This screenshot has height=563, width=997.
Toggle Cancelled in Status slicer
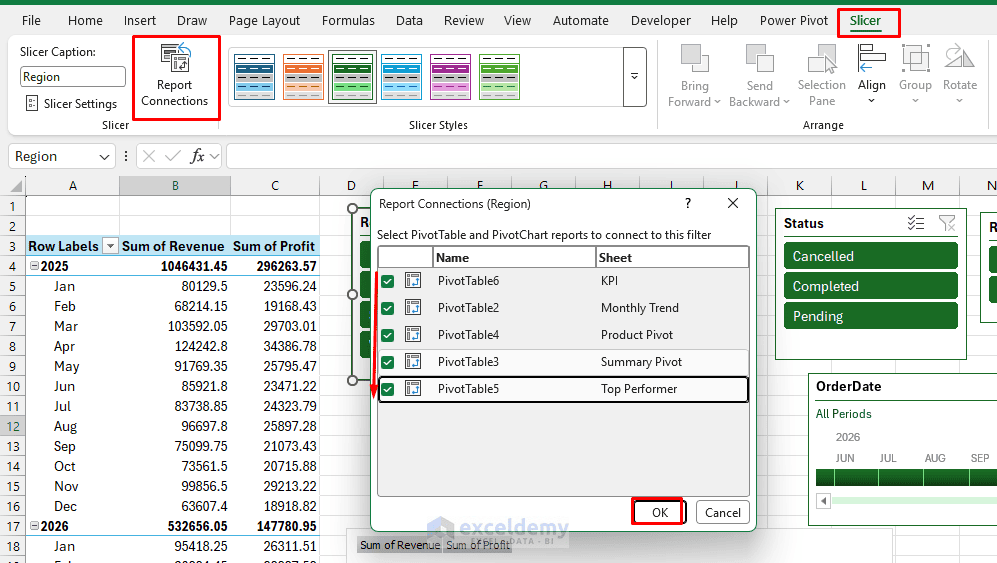(x=870, y=256)
